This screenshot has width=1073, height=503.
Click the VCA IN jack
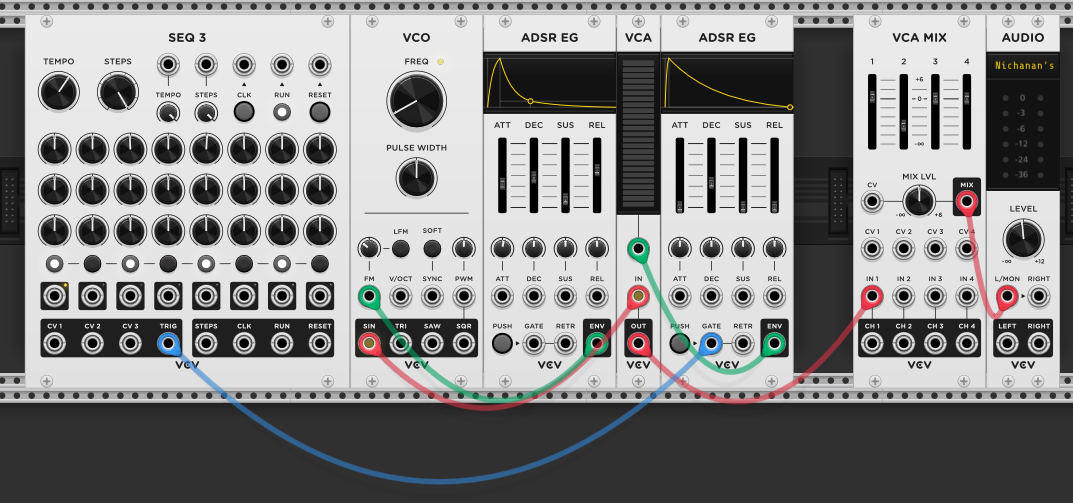tap(638, 296)
